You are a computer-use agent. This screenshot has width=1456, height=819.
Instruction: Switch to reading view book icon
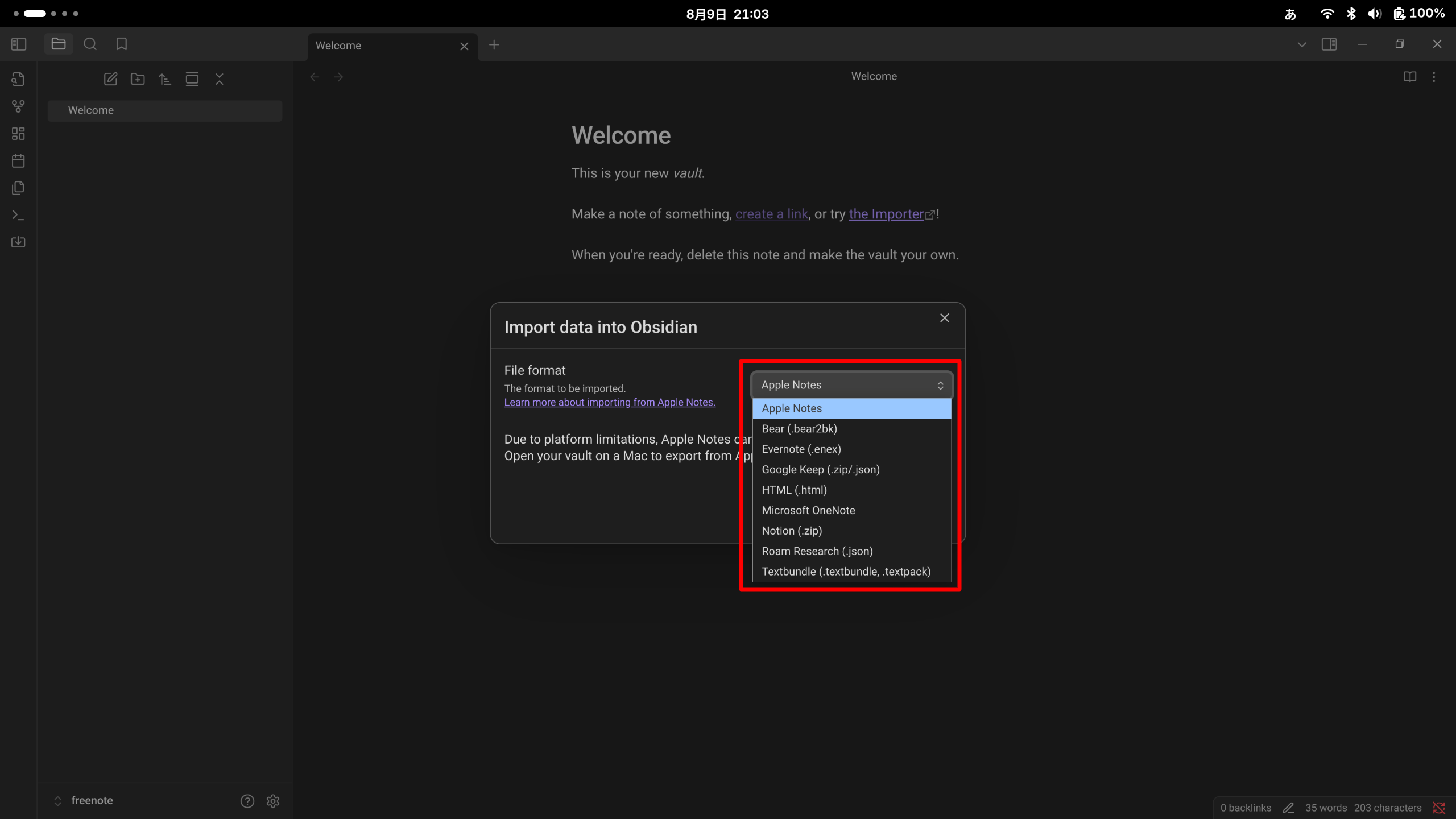click(1410, 77)
